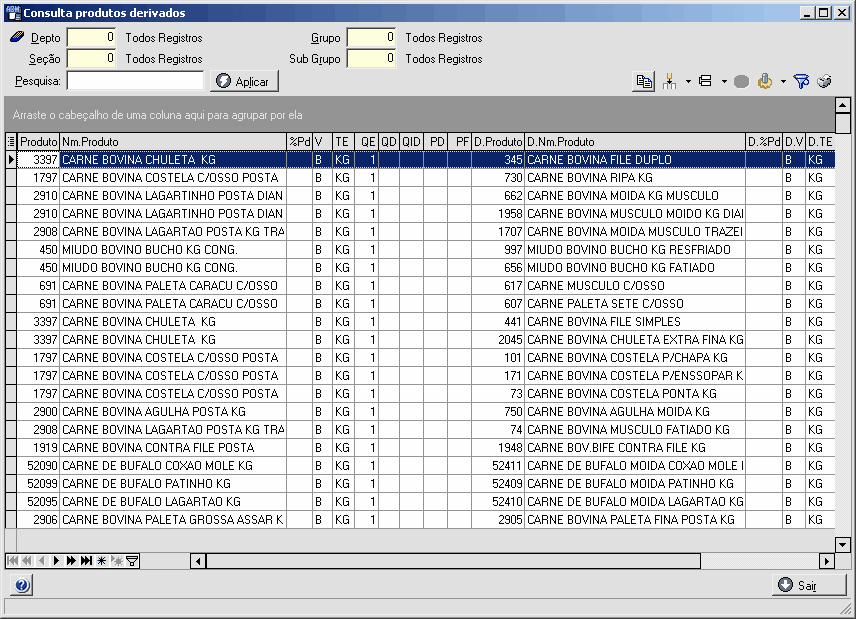Click the Pesquisa search text field
This screenshot has height=619, width=856.
(135, 81)
